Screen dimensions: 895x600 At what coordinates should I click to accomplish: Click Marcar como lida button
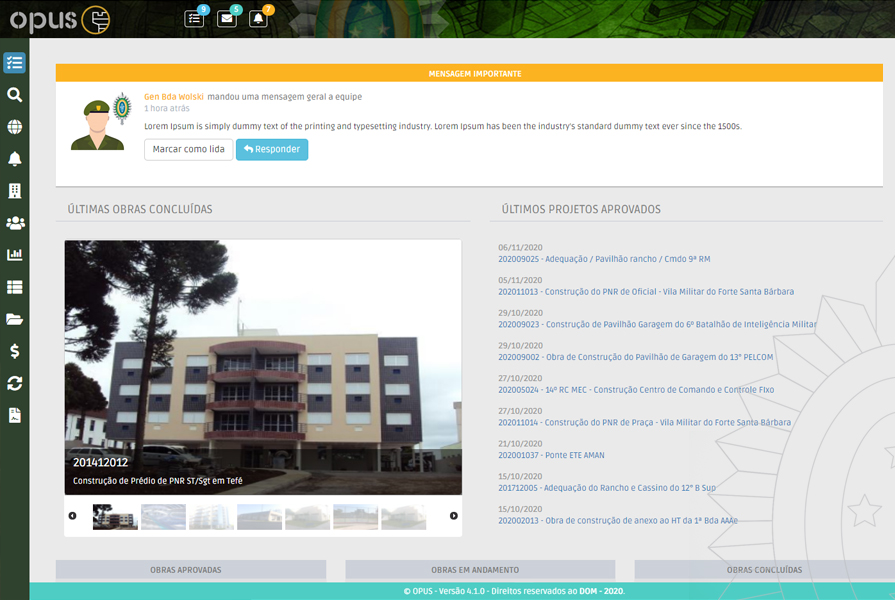tap(188, 150)
